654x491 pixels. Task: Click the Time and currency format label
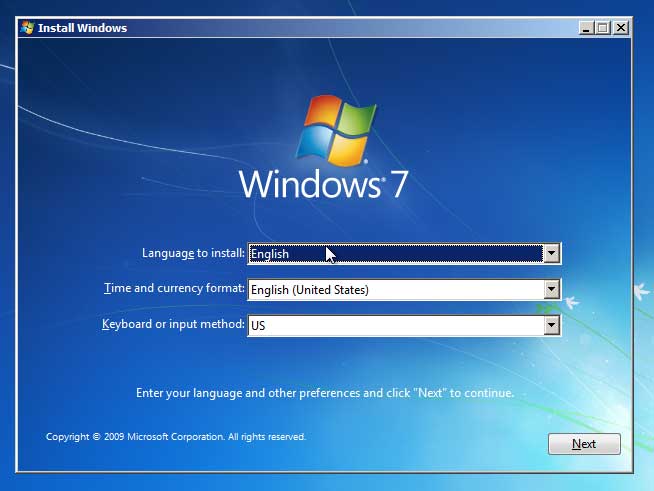point(174,288)
